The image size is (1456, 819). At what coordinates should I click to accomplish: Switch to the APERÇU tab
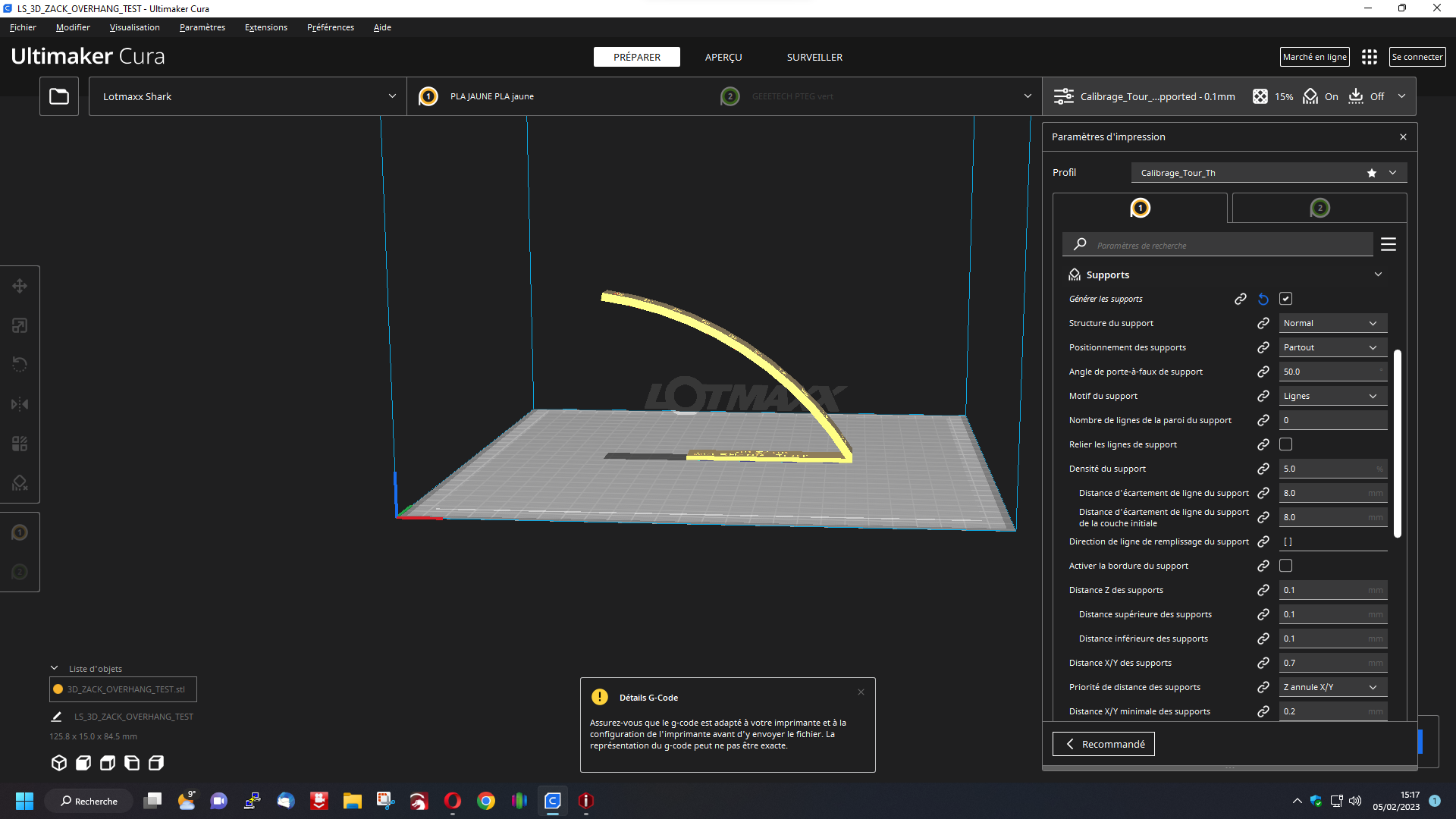[723, 57]
